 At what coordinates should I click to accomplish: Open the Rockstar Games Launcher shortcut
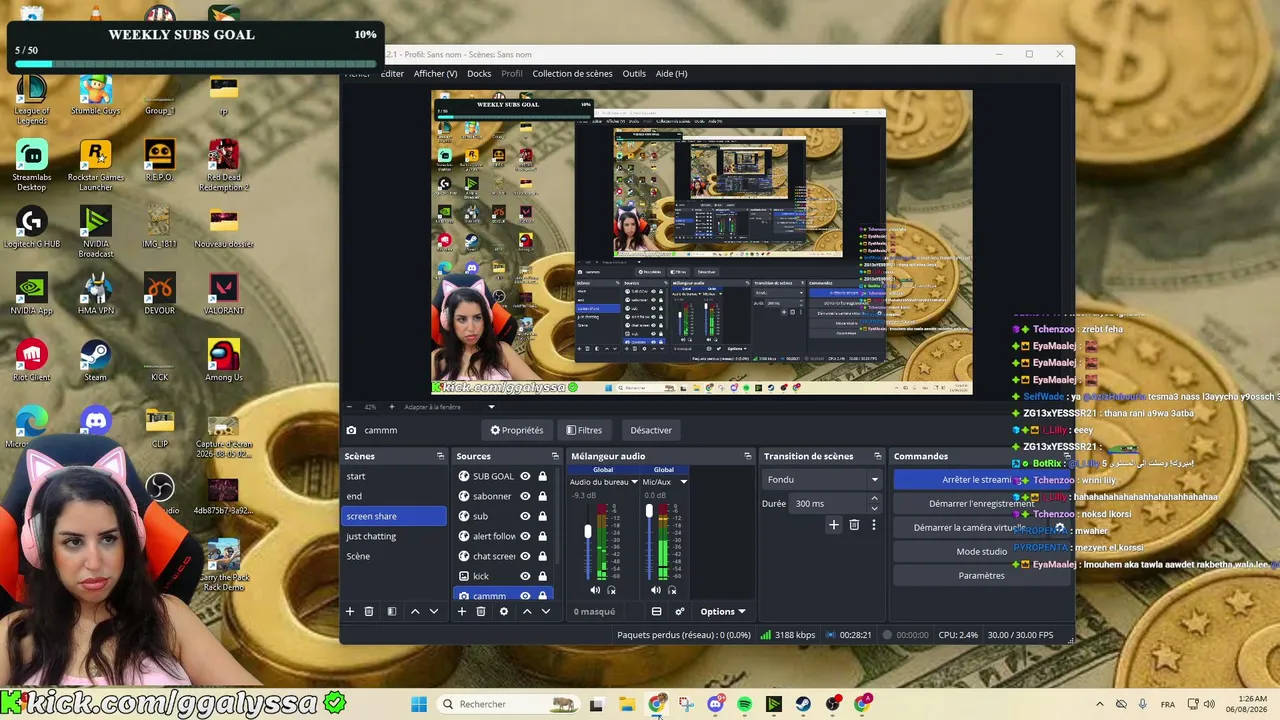pos(95,165)
